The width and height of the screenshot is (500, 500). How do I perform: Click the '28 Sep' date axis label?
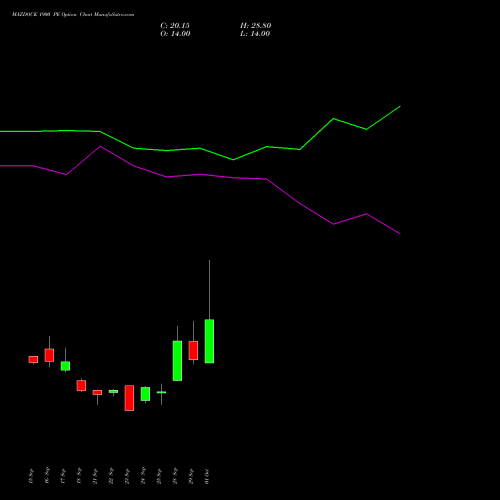click(175, 476)
